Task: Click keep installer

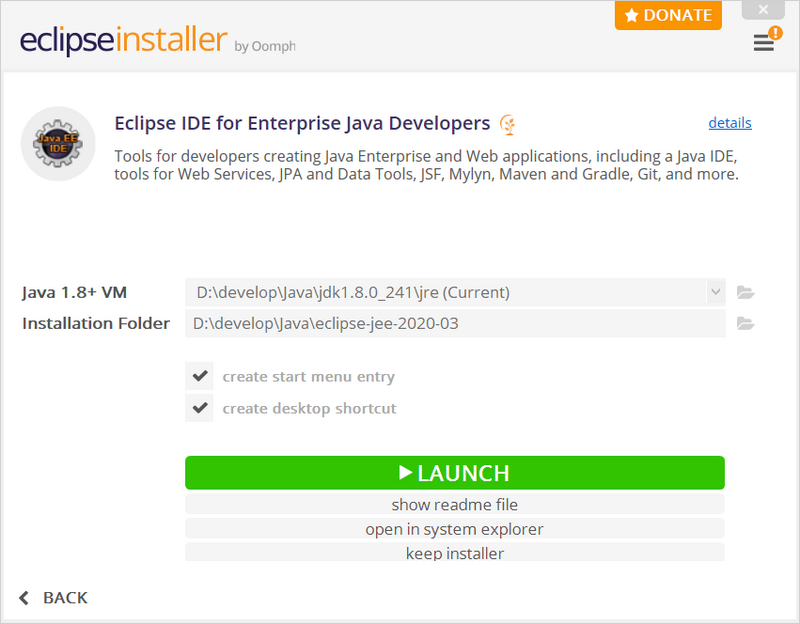Action: point(455,553)
